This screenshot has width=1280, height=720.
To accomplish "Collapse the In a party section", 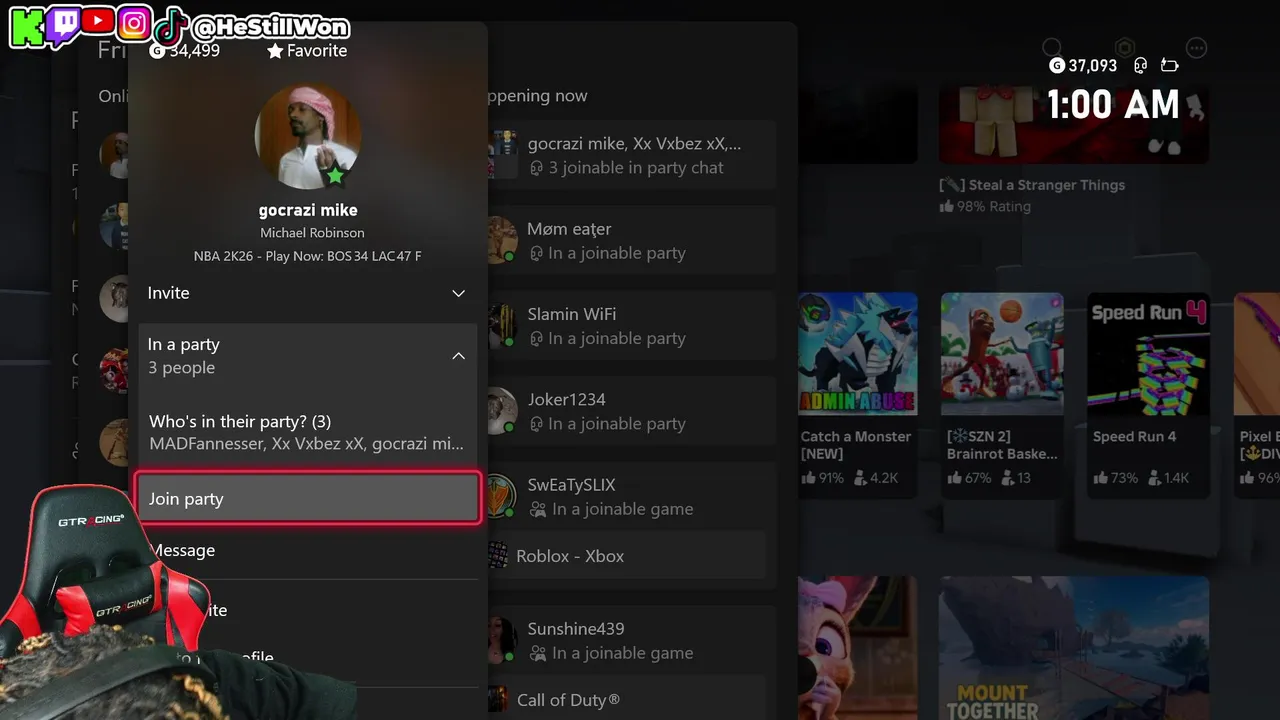I will pos(307,356).
